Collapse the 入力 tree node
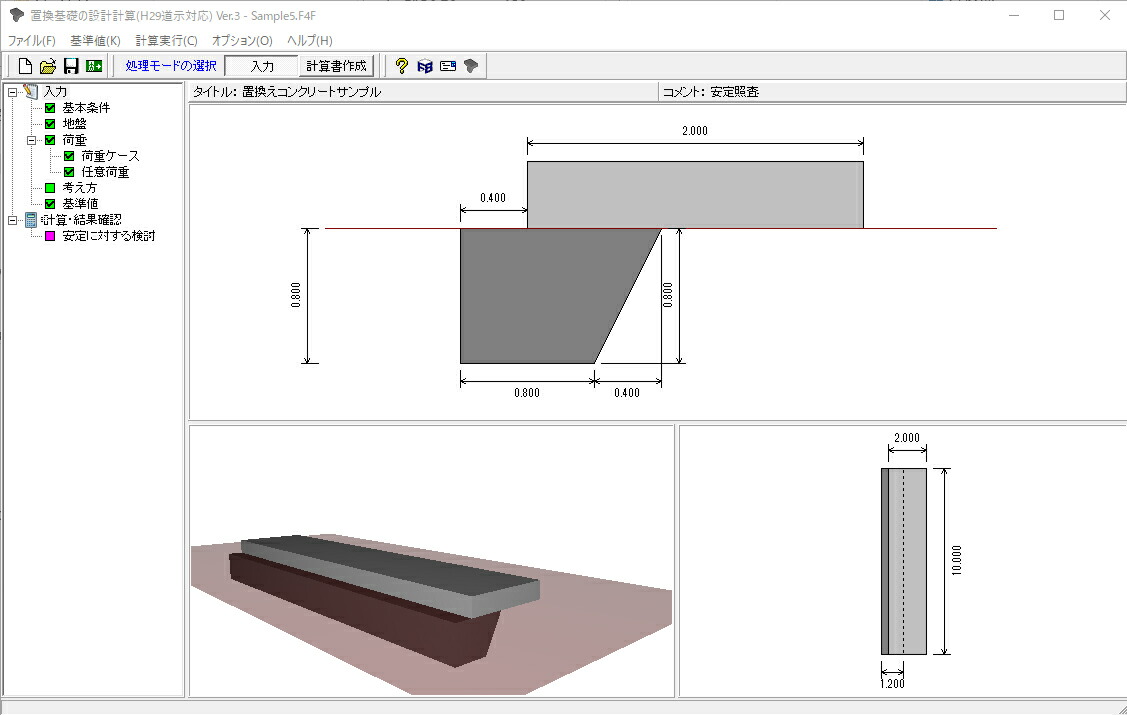The height and width of the screenshot is (715, 1127). [x=12, y=92]
